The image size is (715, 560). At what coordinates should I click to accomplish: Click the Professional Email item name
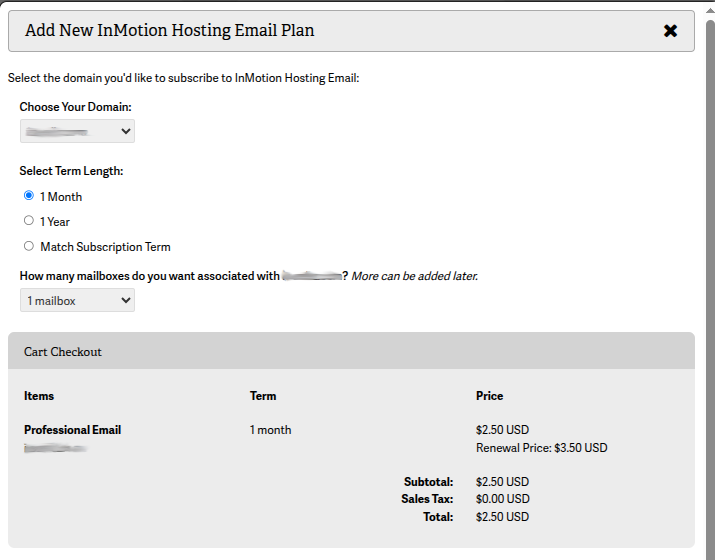pyautogui.click(x=72, y=430)
